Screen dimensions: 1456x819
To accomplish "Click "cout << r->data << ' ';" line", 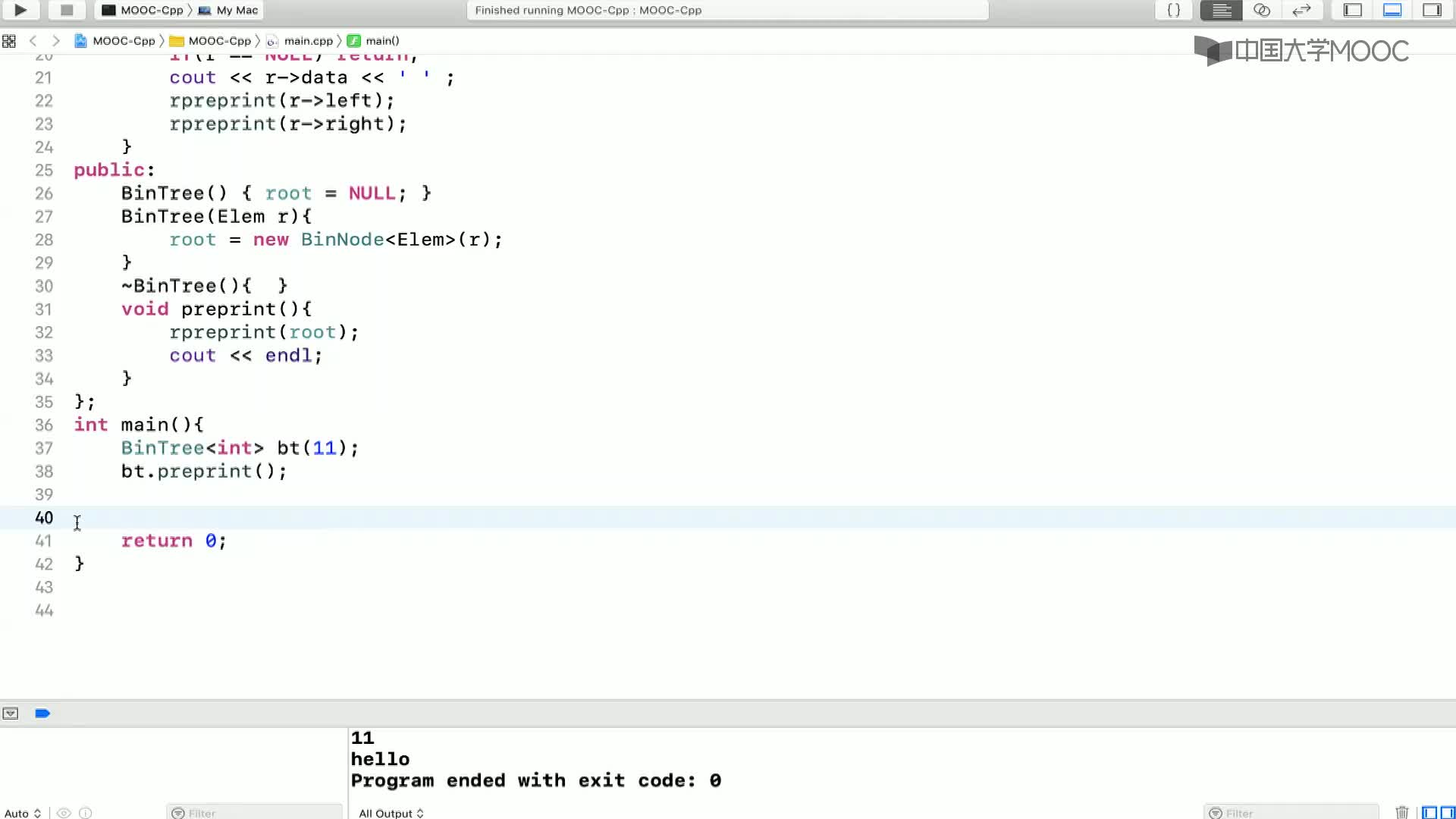I will pos(312,77).
